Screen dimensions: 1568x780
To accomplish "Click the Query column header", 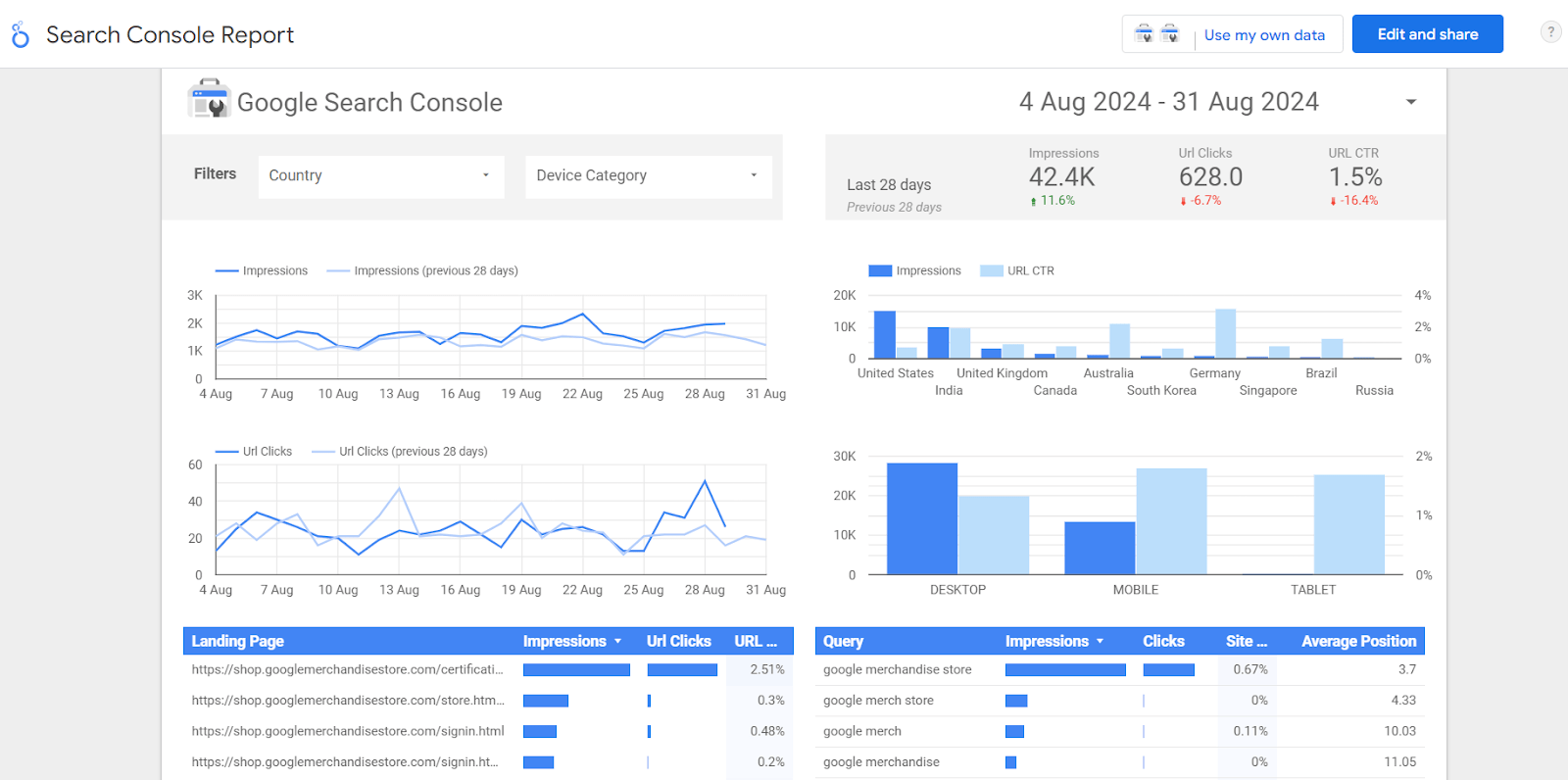I will pyautogui.click(x=843, y=642).
